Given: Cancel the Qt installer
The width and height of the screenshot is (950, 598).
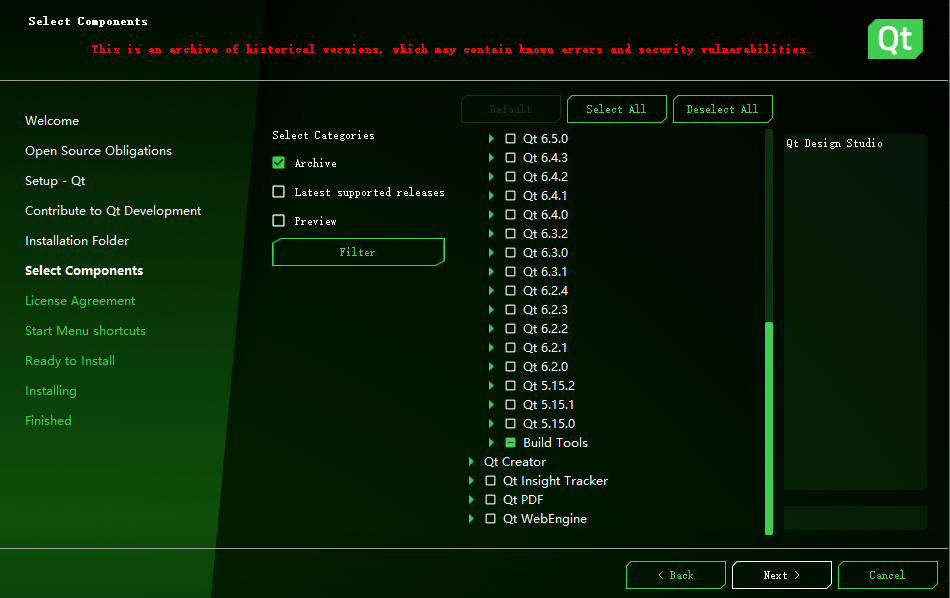Looking at the screenshot, I should pyautogui.click(x=888, y=575).
